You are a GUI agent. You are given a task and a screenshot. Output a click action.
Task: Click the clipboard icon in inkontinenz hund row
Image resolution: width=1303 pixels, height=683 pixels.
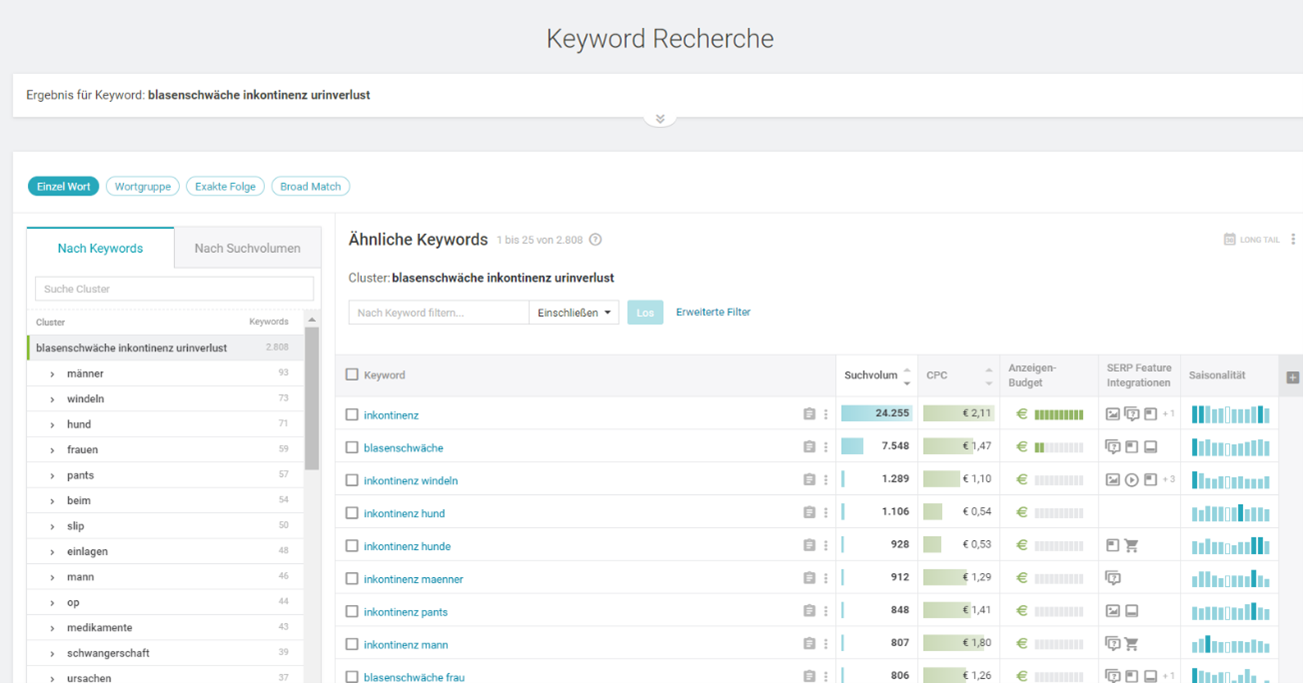pyautogui.click(x=809, y=513)
